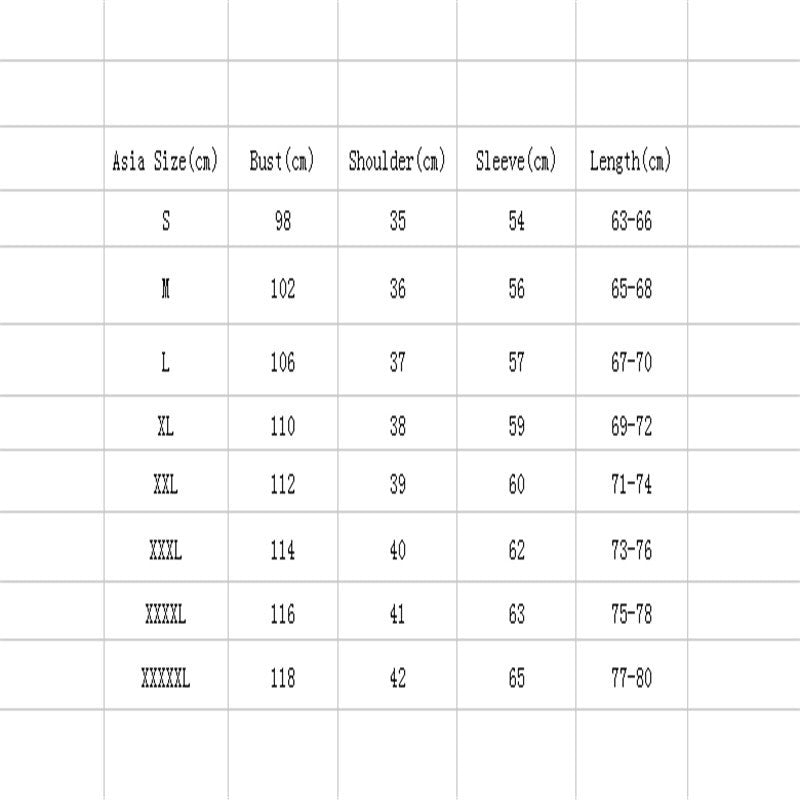Image resolution: width=800 pixels, height=800 pixels.
Task: Select the length 63-66 cell
Action: pyautogui.click(x=630, y=221)
